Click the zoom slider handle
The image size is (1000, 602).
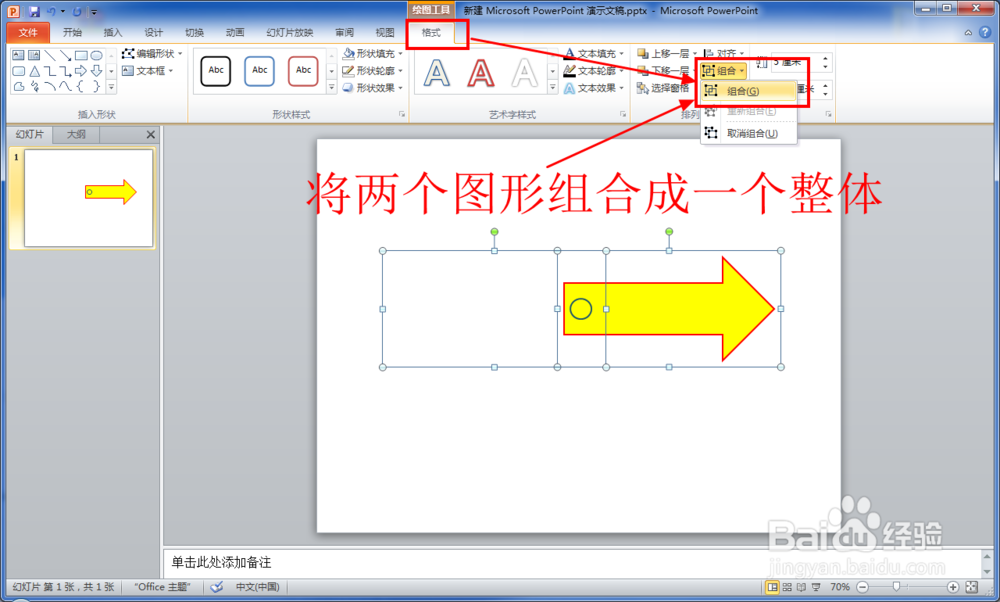pos(896,587)
